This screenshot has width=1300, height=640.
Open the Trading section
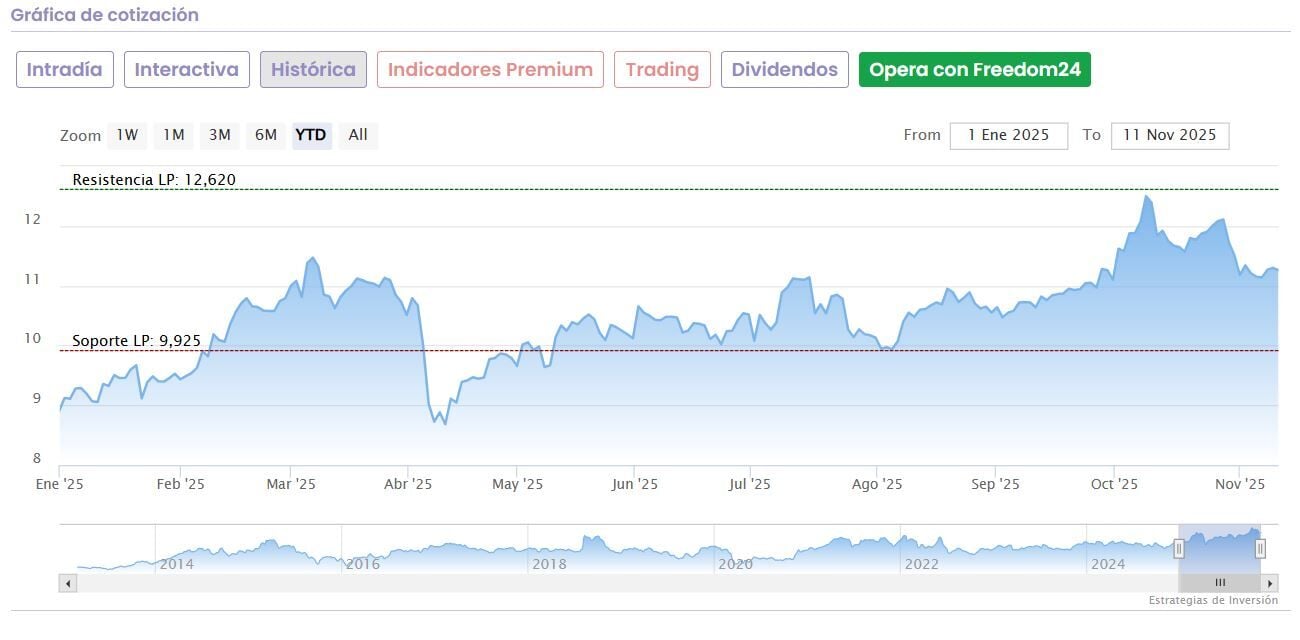(662, 70)
